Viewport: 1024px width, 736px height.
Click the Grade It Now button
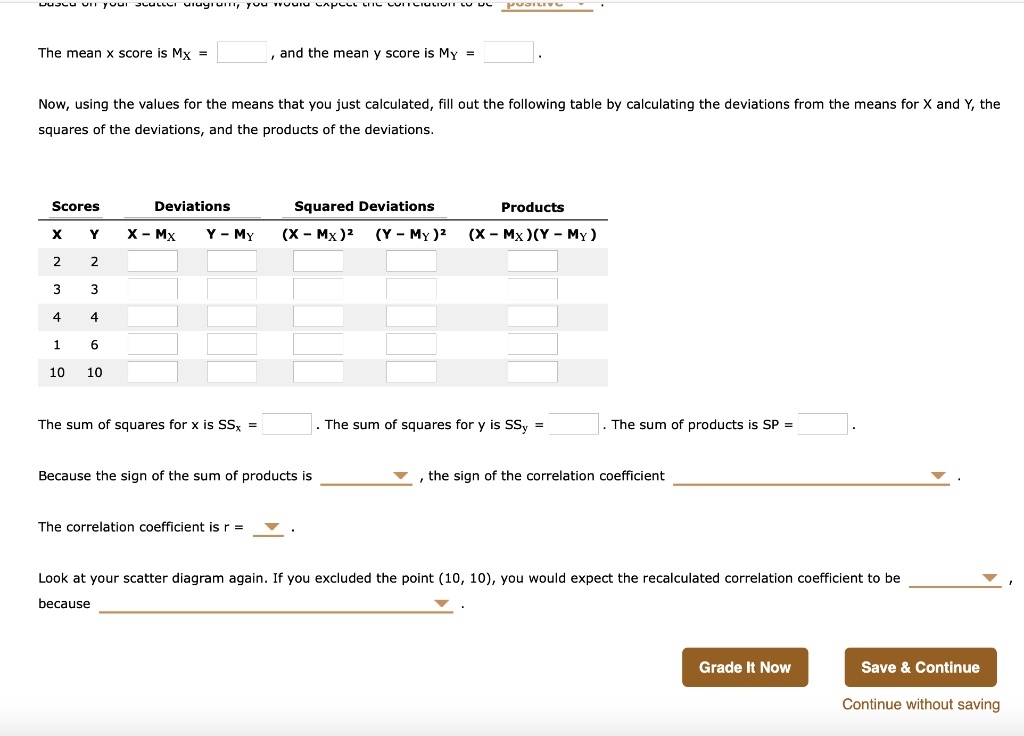(744, 667)
